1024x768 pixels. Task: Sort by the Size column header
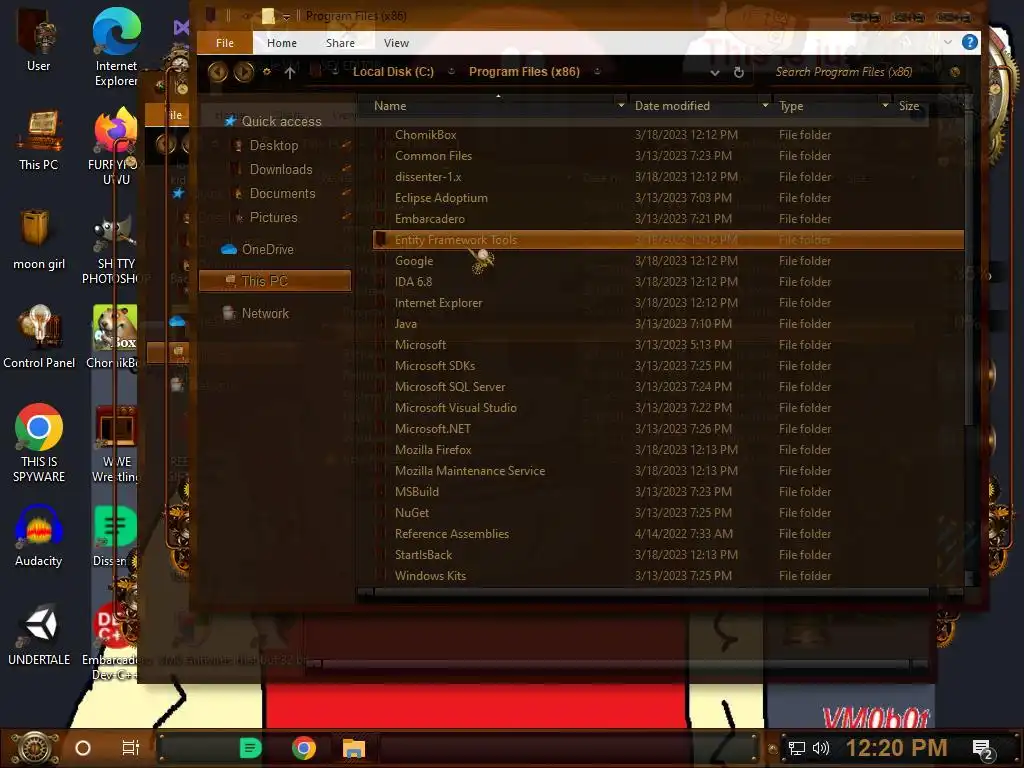point(908,106)
